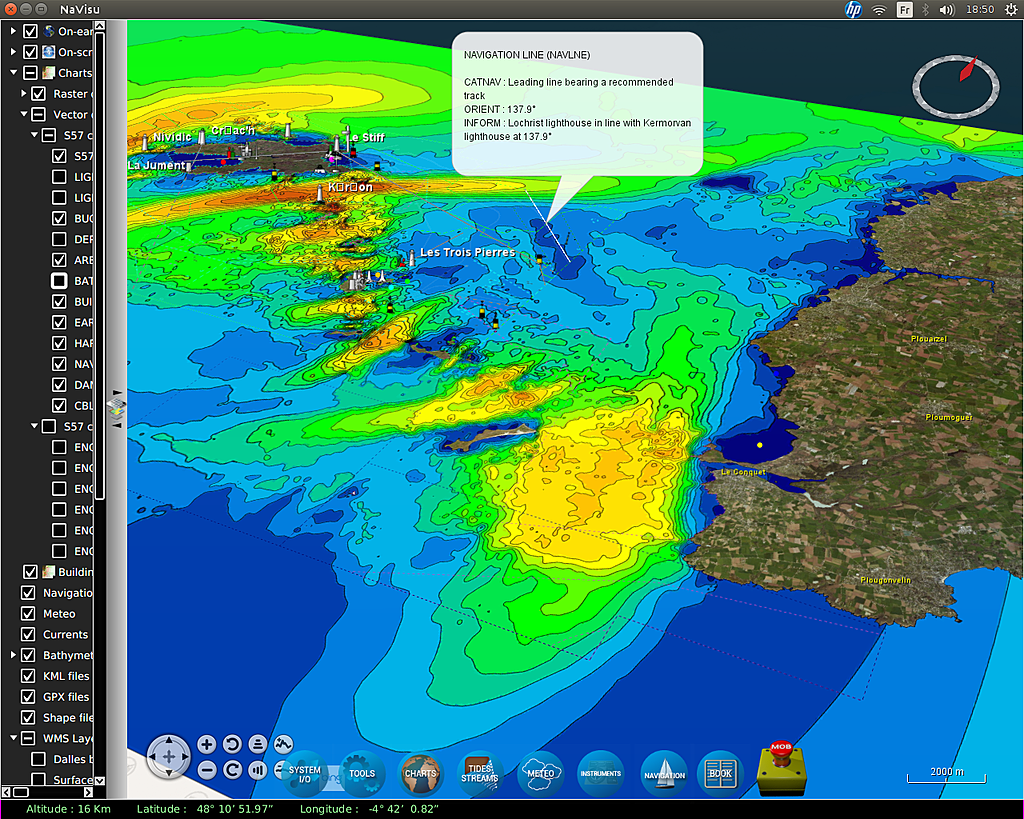Select the Bathymetry tree item label
This screenshot has width=1024, height=819.
(68, 654)
